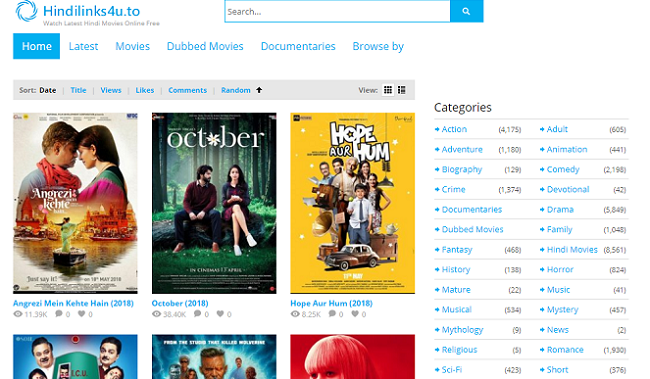Screen dimensions: 650x379
Task: Expand the Browse by menu
Action: [378, 46]
